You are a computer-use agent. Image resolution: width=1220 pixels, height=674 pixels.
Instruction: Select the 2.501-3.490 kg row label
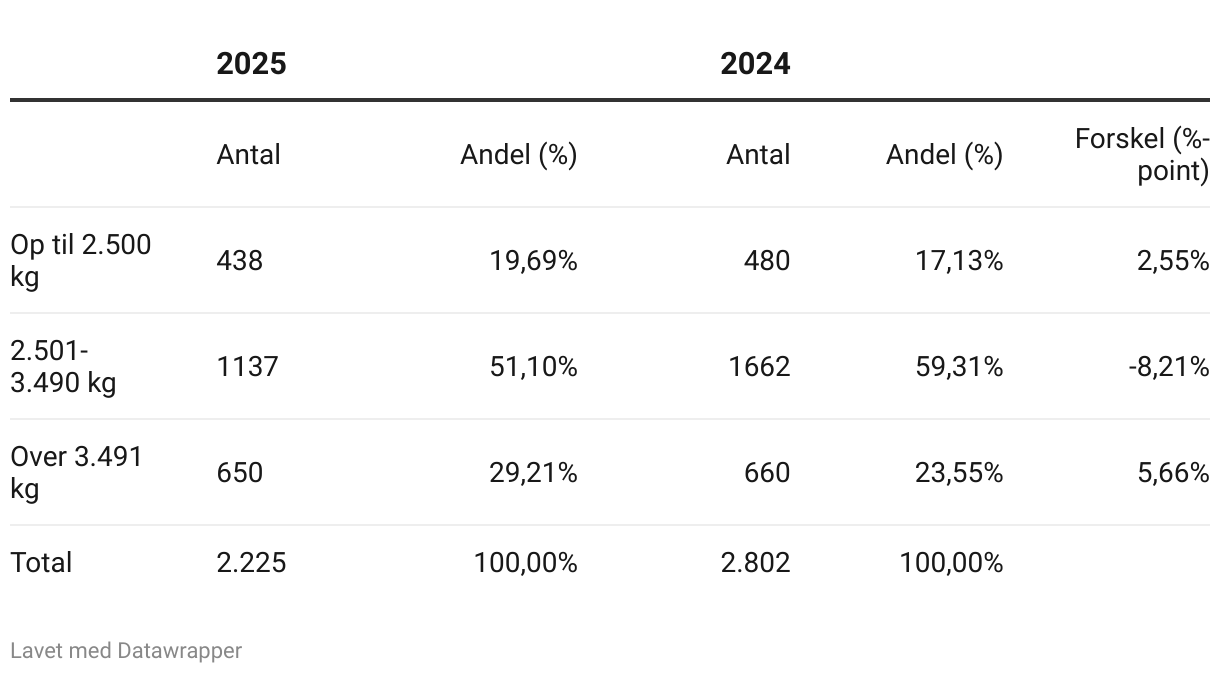point(63,366)
